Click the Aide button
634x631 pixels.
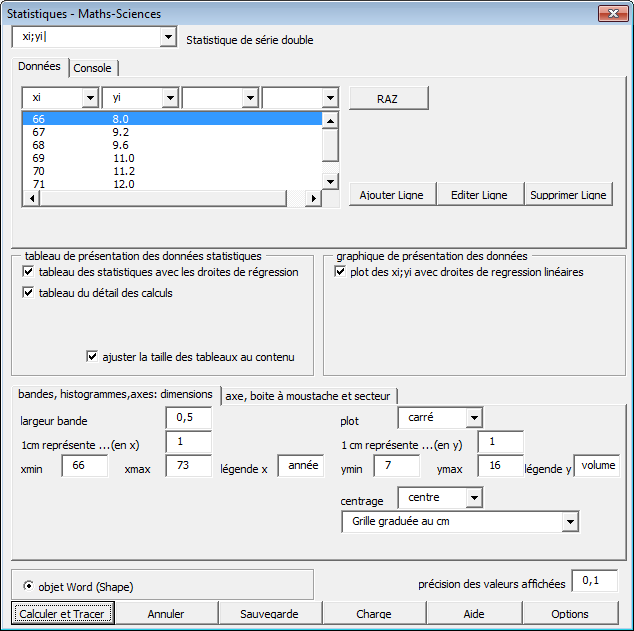click(x=474, y=613)
